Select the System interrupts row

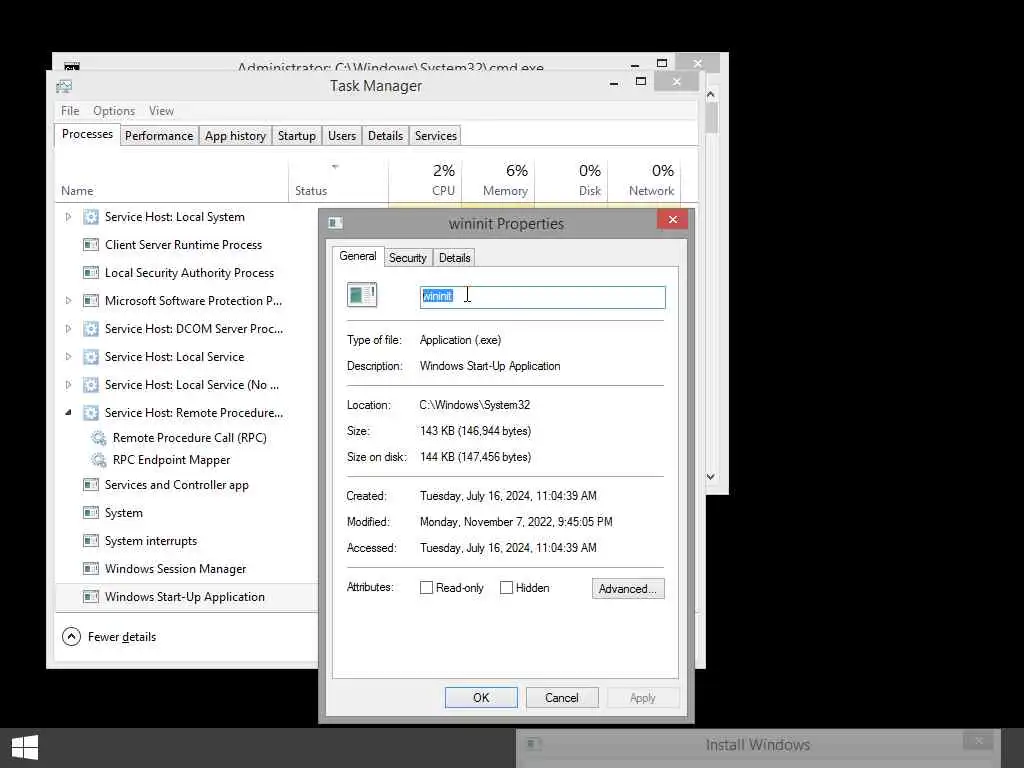click(187, 541)
